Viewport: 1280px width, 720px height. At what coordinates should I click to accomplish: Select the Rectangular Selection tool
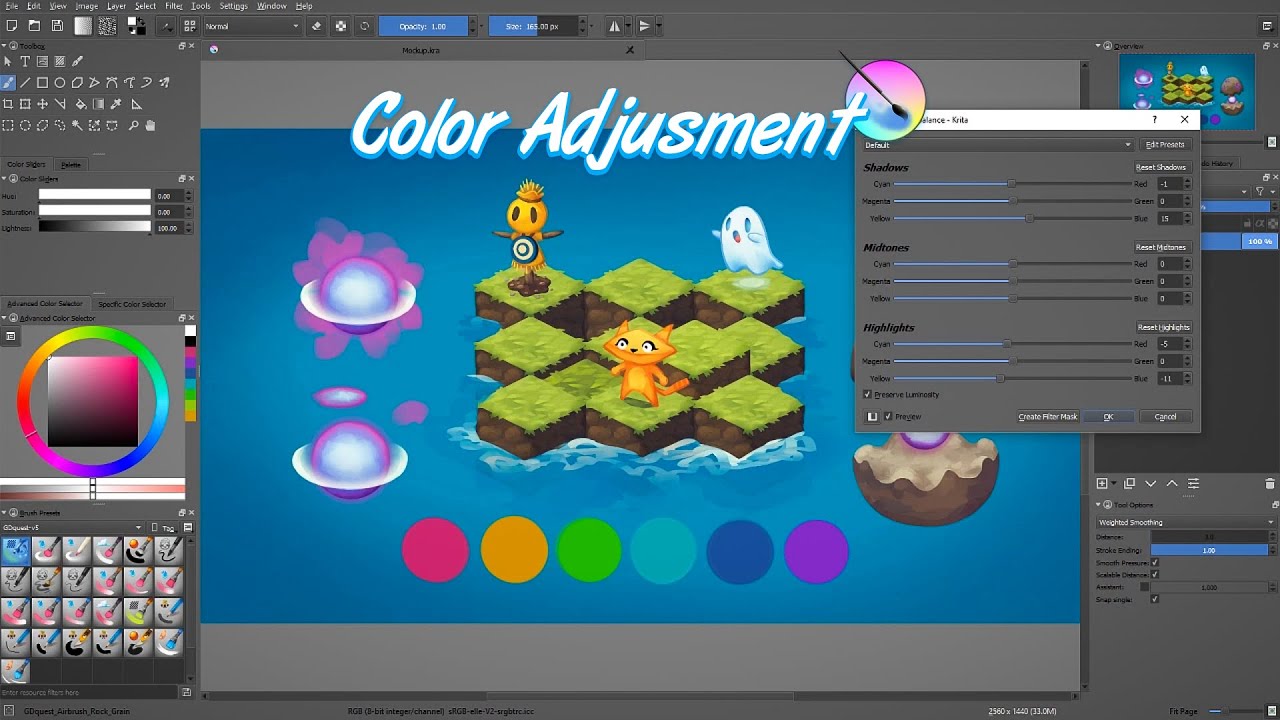coord(8,126)
